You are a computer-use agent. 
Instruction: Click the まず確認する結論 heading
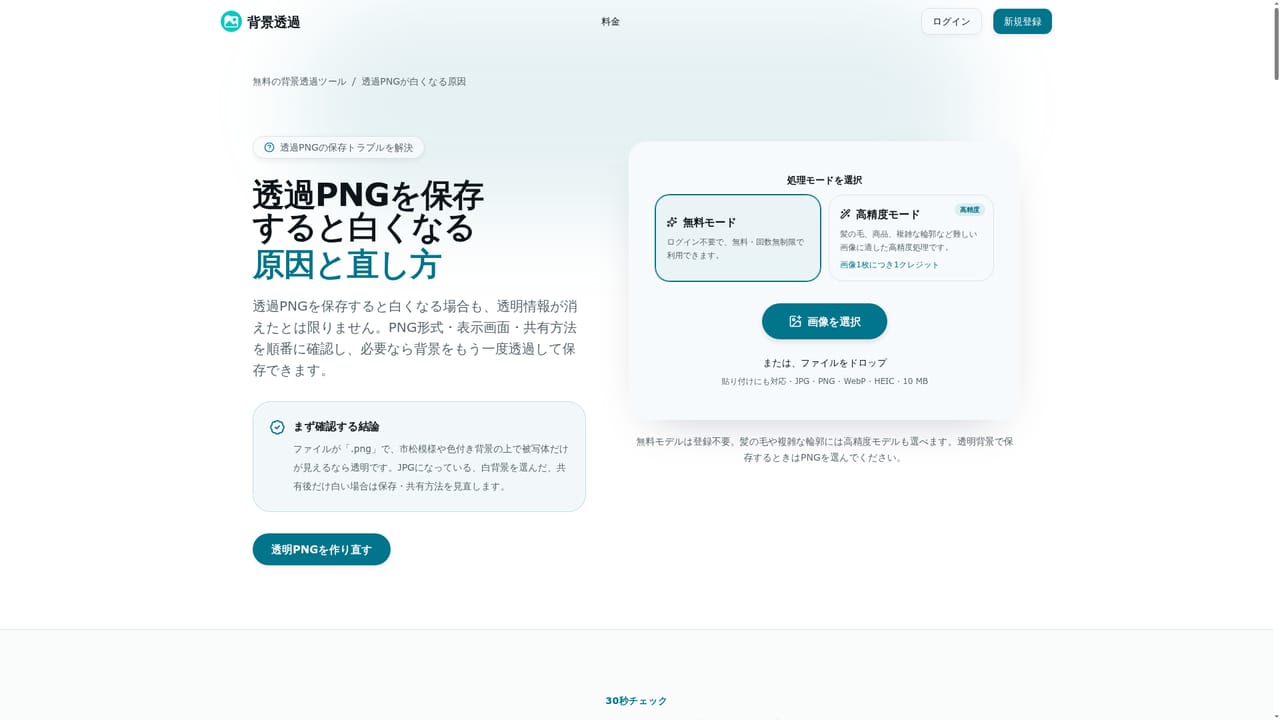tap(336, 427)
